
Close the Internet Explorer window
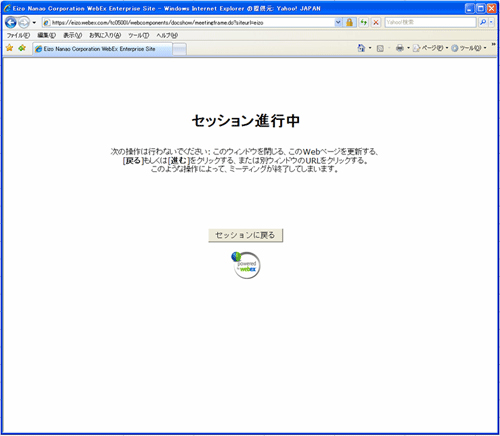point(491,8)
